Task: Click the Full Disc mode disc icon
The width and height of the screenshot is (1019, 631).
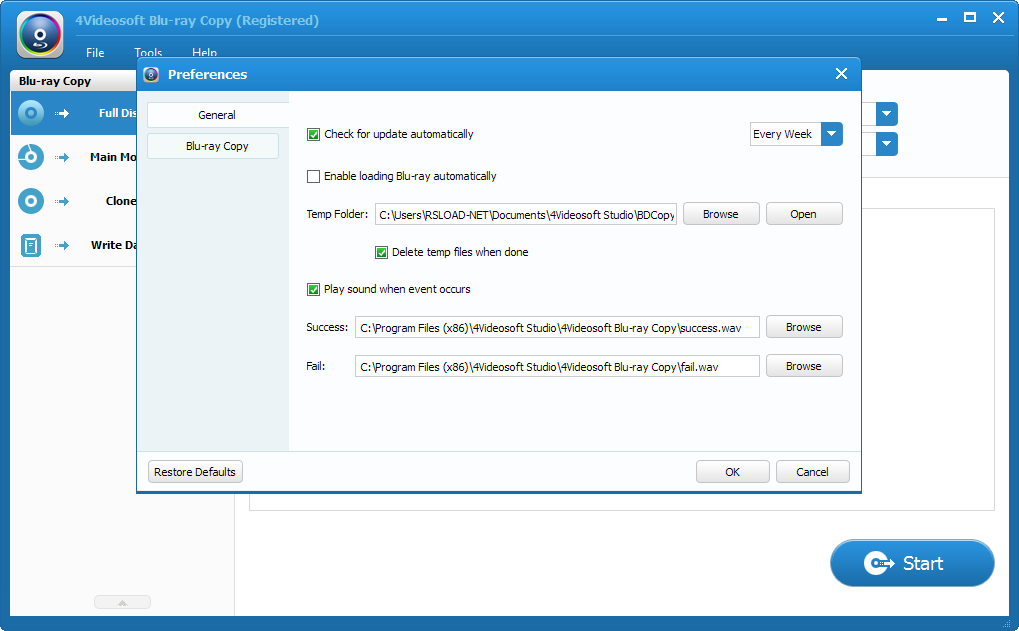Action: point(31,113)
